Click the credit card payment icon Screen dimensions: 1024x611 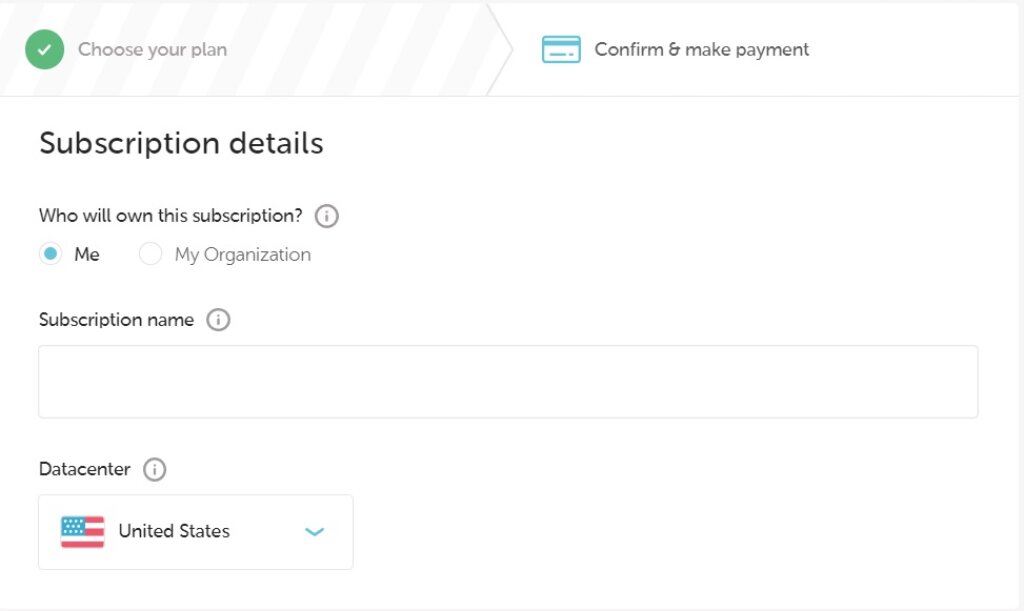click(561, 50)
